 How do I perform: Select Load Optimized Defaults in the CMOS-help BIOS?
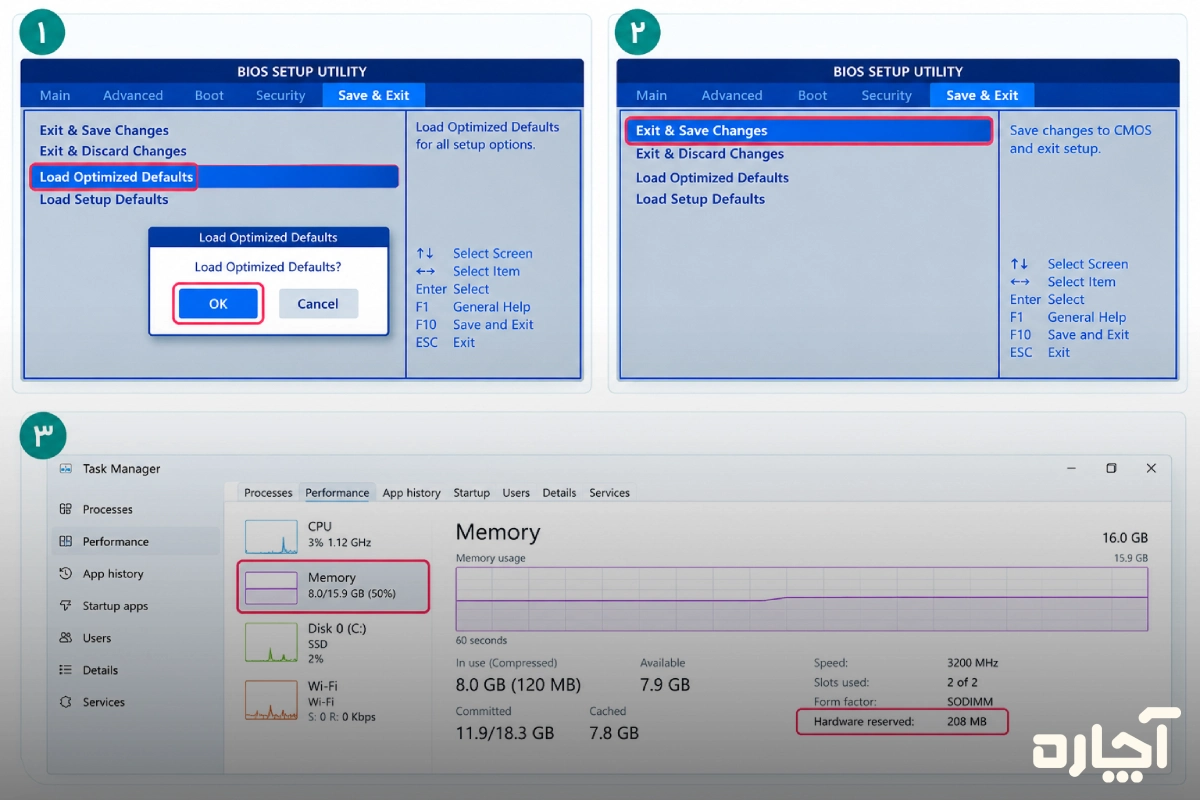pos(712,178)
